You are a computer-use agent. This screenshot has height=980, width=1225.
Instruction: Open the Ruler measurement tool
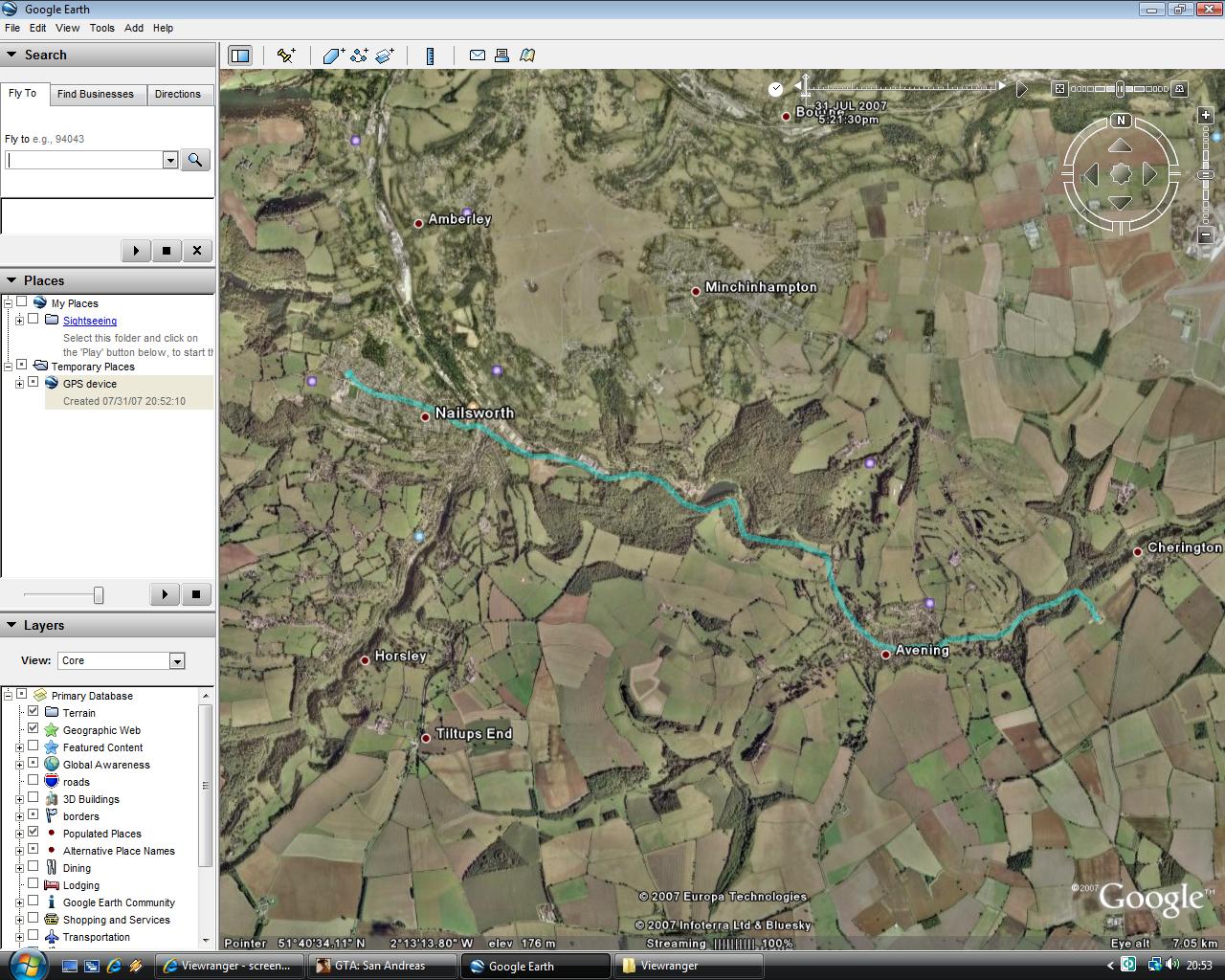point(430,56)
